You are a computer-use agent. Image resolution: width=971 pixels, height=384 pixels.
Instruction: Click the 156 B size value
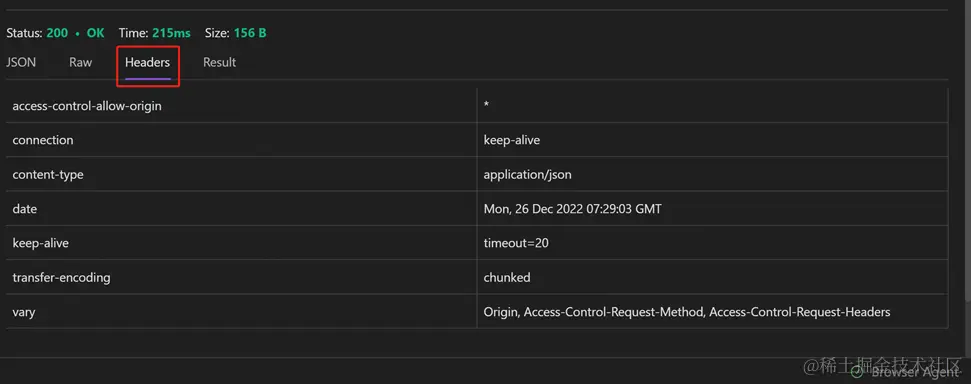pyautogui.click(x=250, y=33)
